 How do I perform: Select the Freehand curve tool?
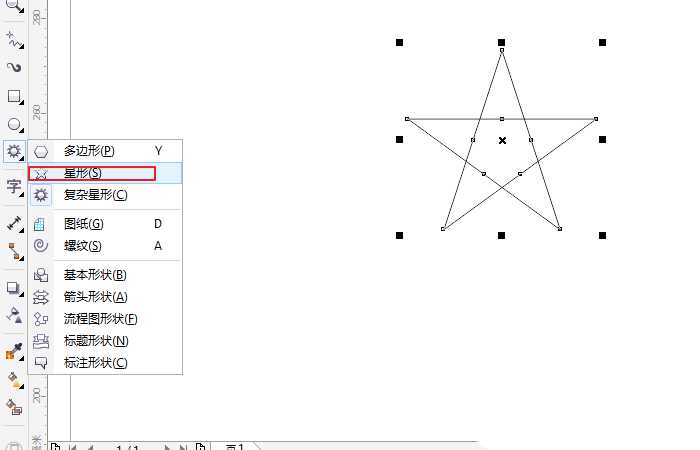point(14,40)
